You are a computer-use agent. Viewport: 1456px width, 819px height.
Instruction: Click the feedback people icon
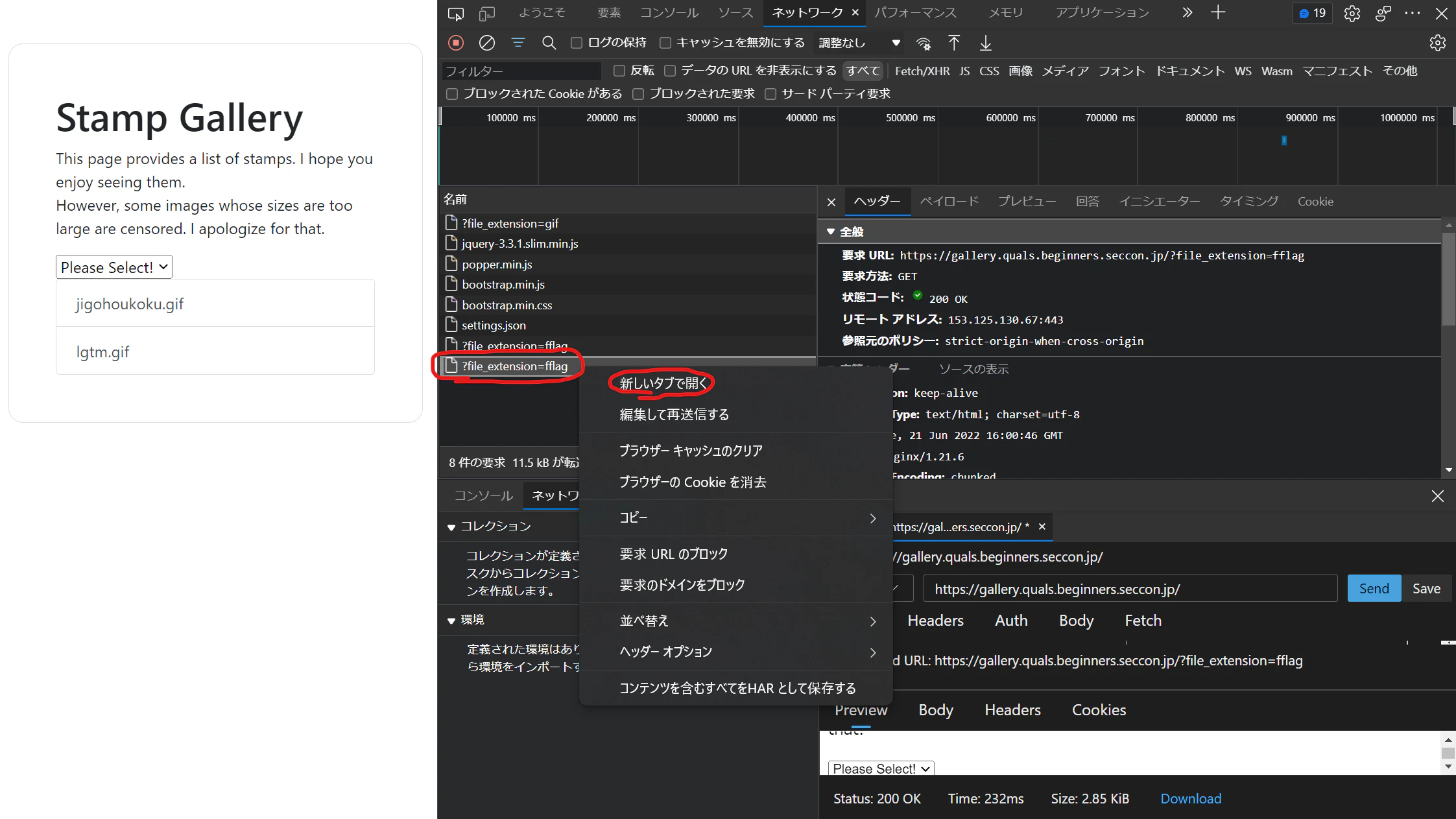pos(1383,13)
